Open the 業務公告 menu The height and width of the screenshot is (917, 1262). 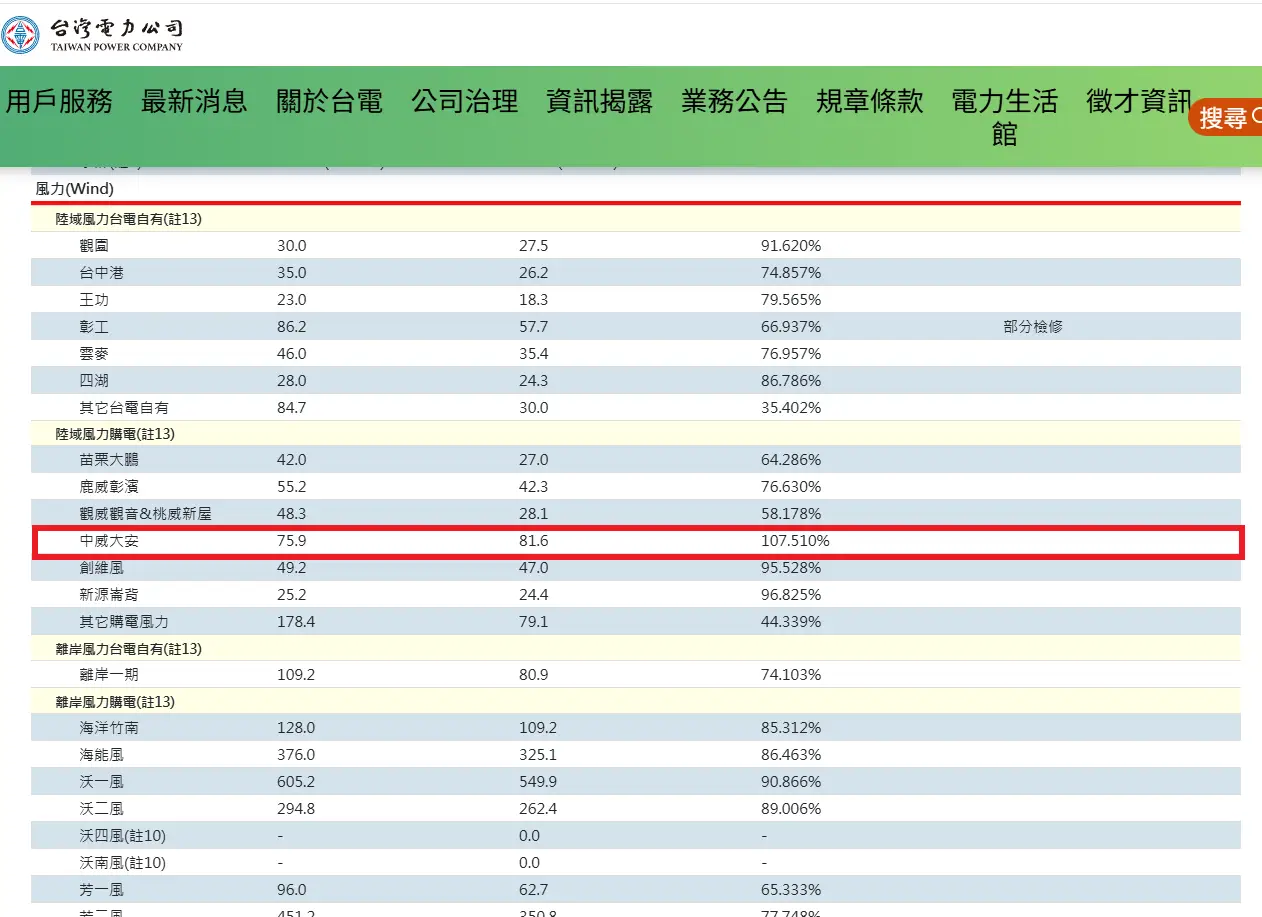point(734,101)
